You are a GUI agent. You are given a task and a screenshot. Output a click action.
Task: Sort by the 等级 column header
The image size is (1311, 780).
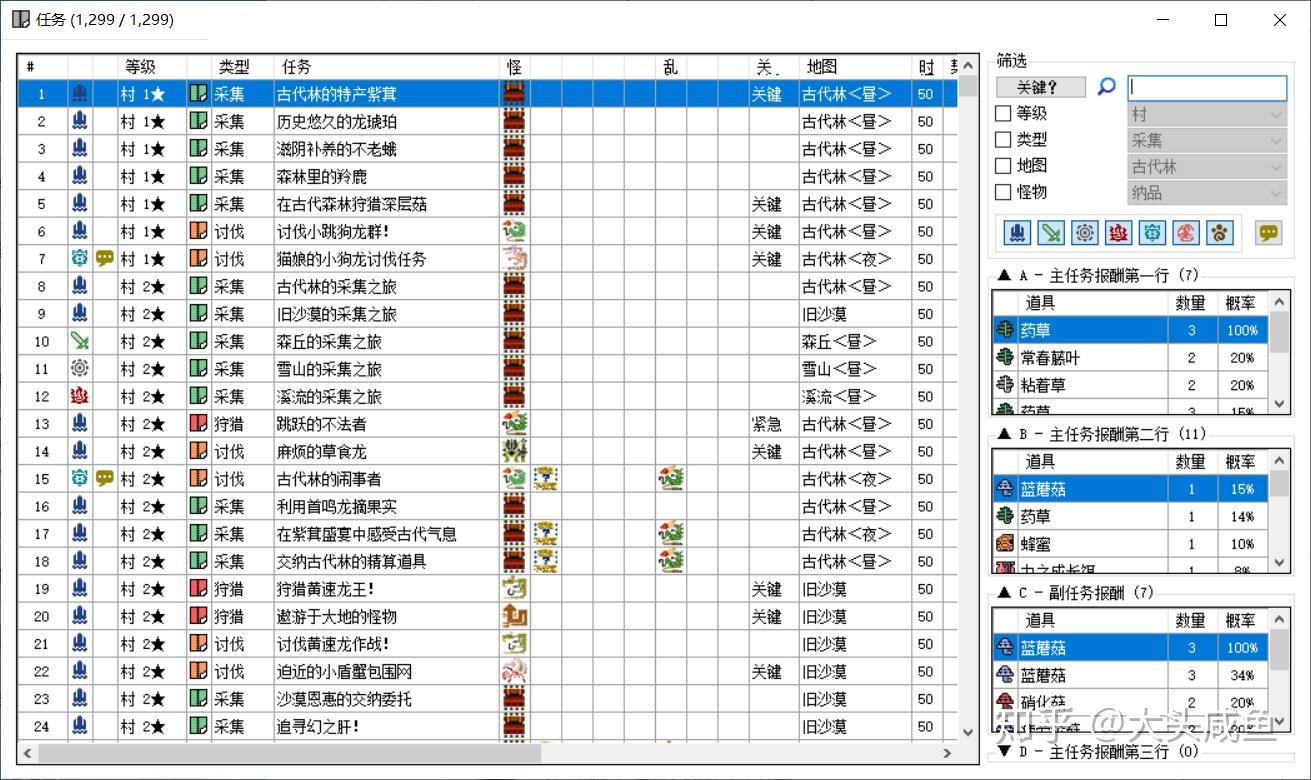click(x=152, y=67)
